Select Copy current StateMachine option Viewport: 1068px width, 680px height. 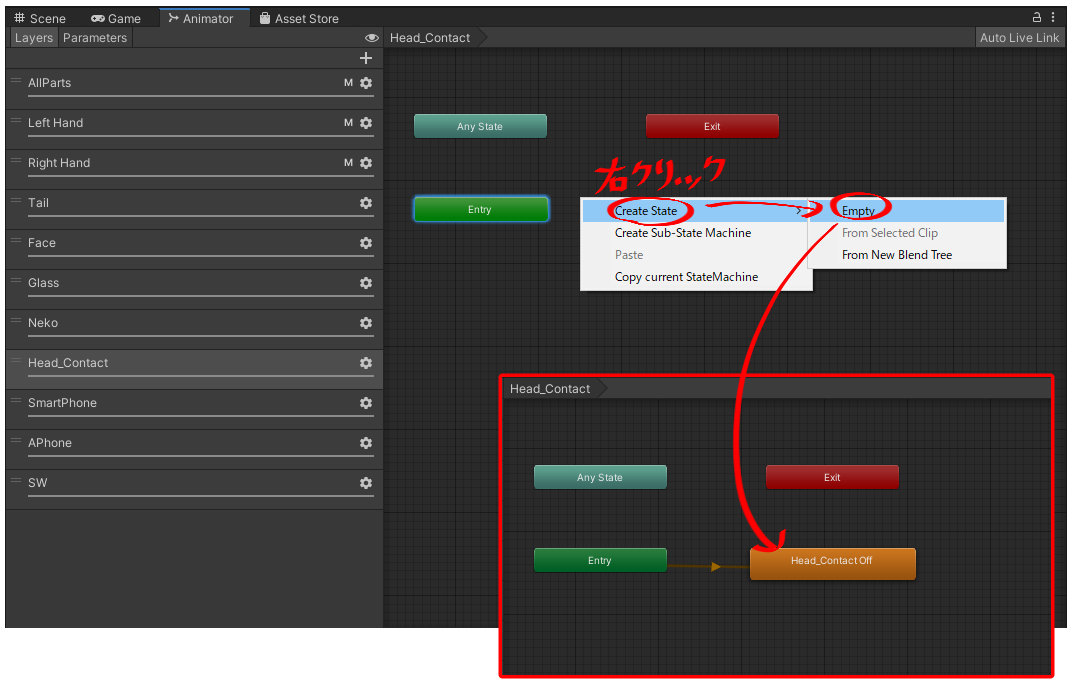pos(686,277)
